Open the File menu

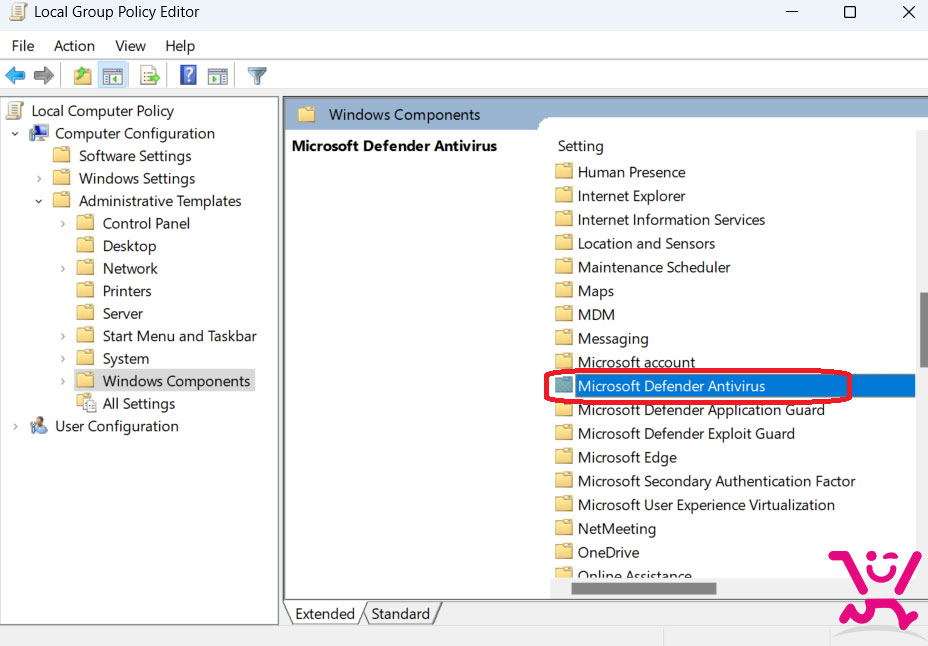pos(23,46)
